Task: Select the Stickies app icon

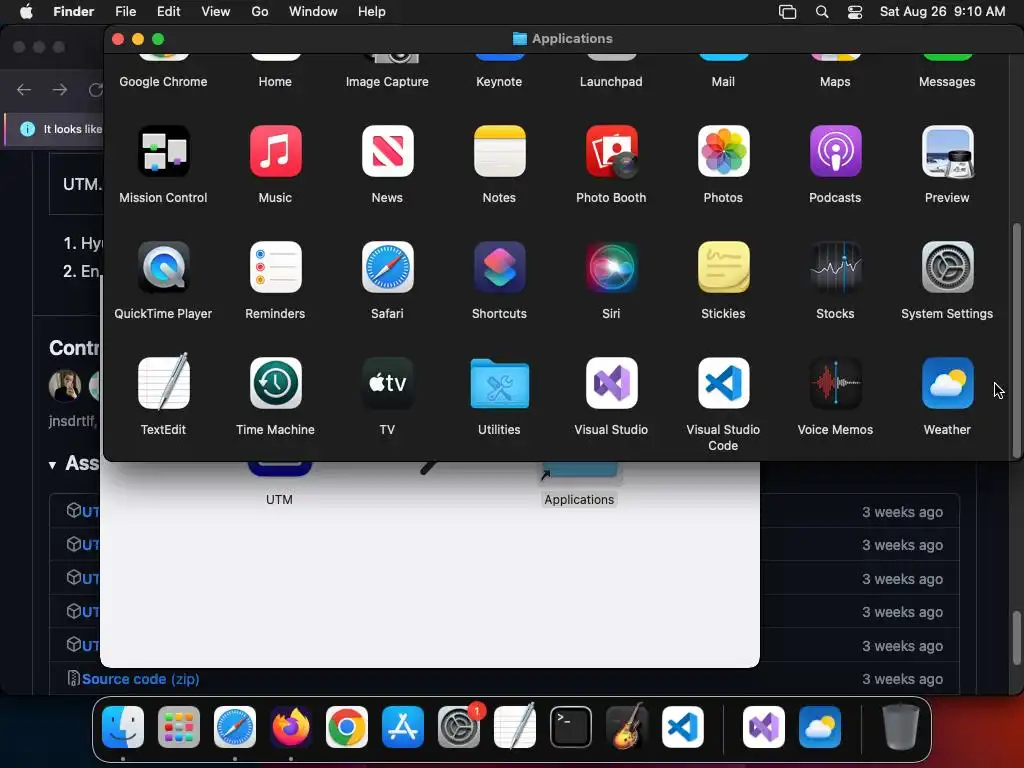Action: [724, 267]
